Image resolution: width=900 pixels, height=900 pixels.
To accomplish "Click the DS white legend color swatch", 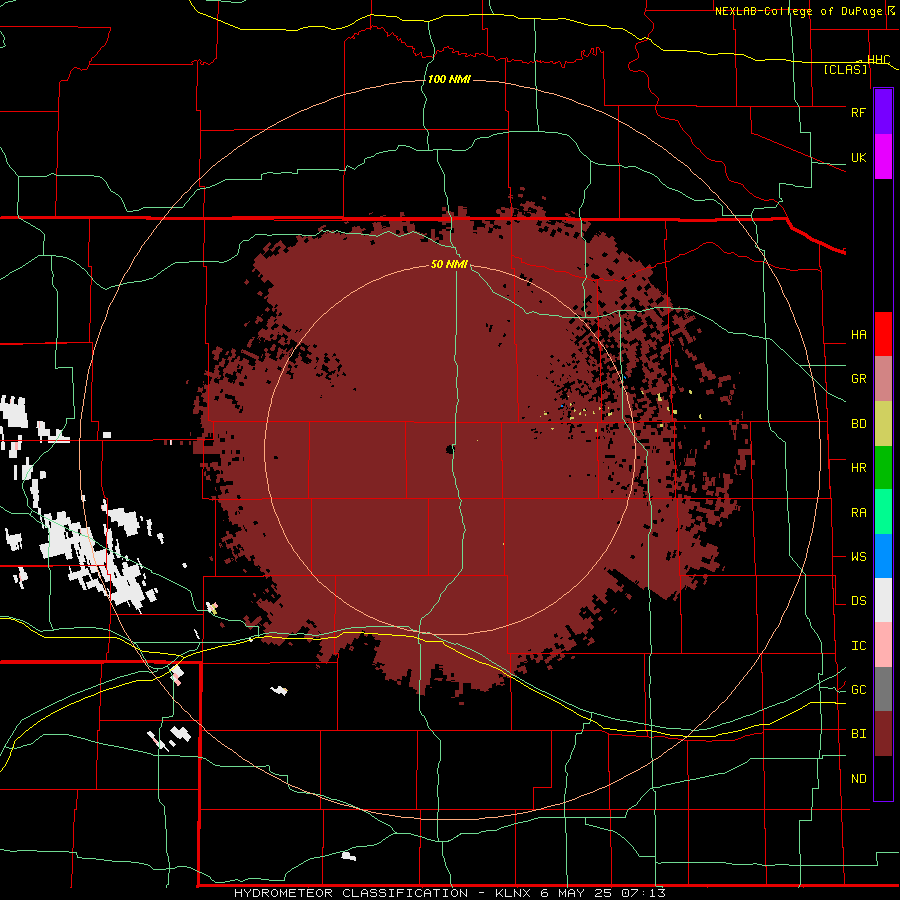I will click(883, 600).
